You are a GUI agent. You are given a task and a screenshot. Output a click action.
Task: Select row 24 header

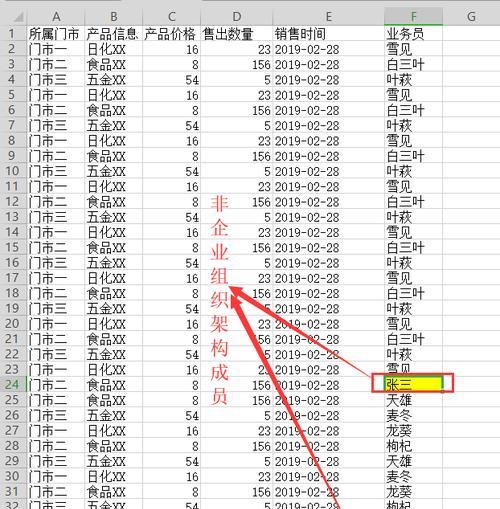pos(13,385)
